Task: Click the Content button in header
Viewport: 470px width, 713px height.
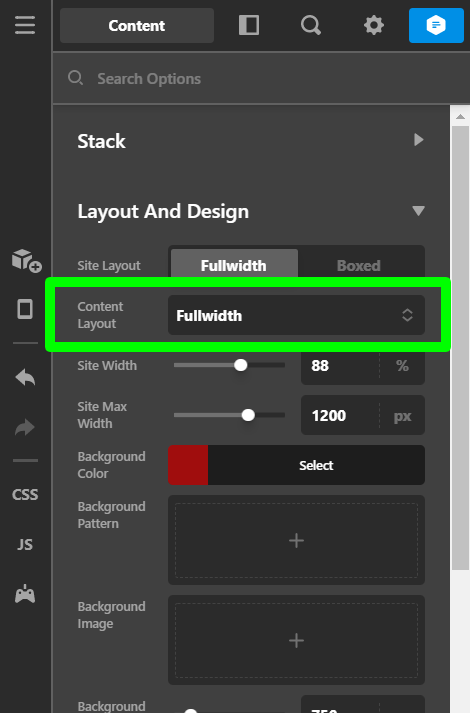Action: pos(137,25)
